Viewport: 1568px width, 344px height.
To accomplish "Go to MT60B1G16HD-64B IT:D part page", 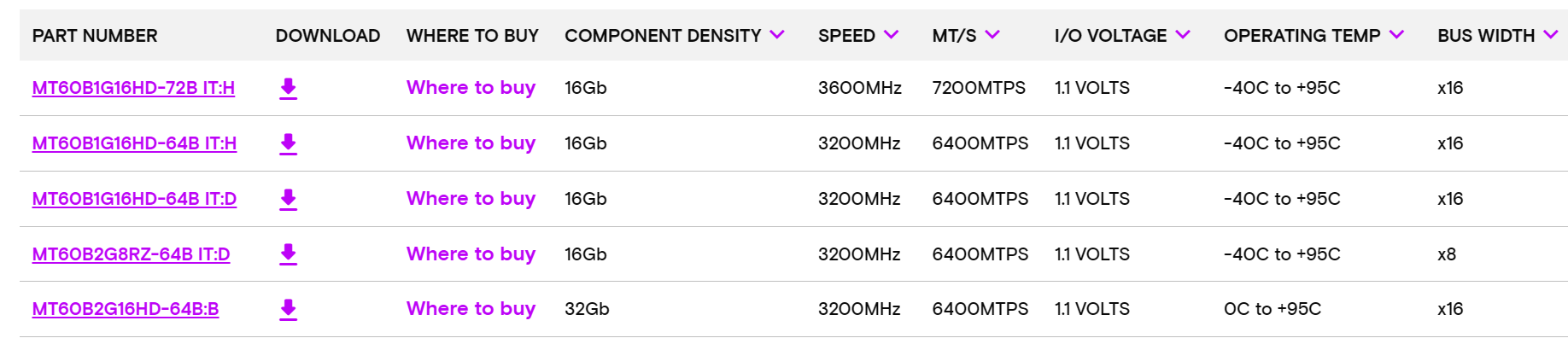I will (x=134, y=199).
